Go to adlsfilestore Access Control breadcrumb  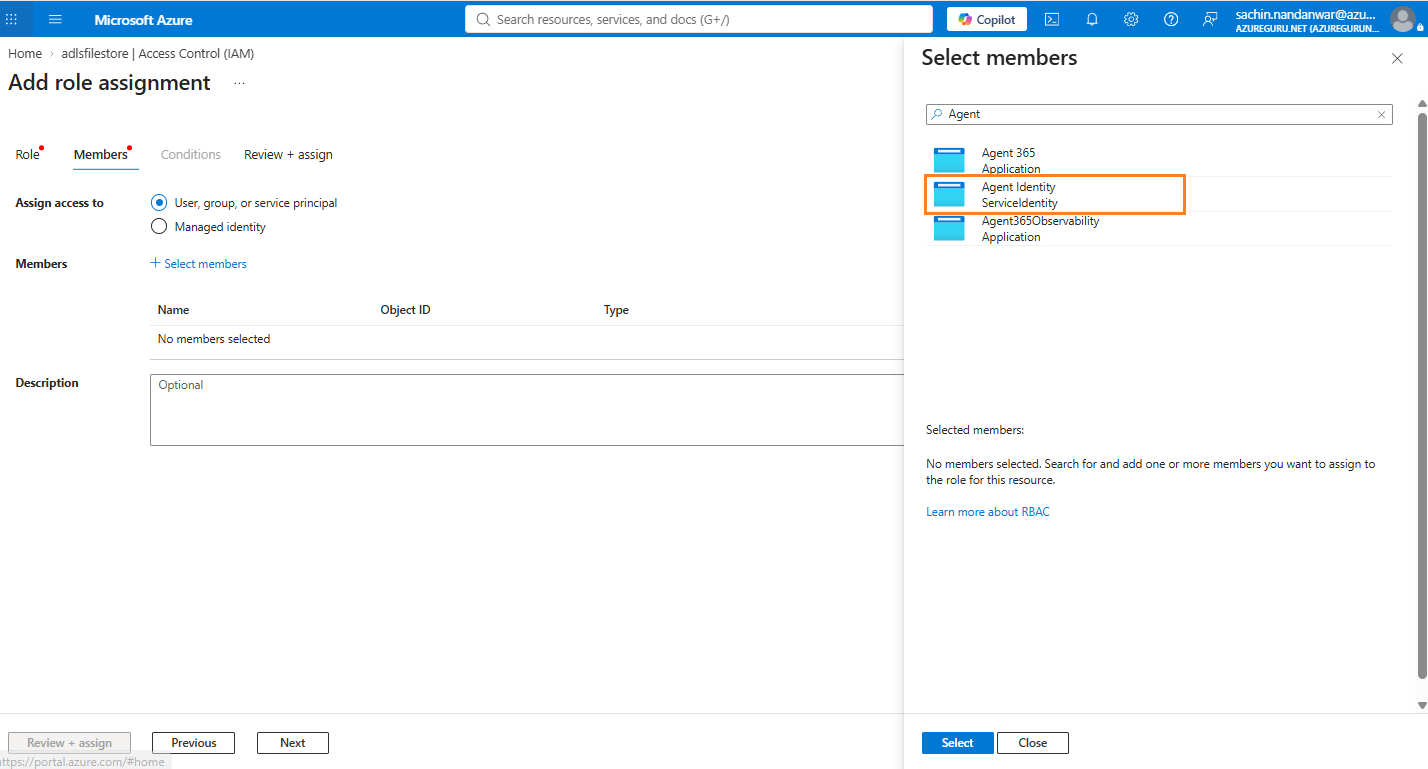[x=158, y=54]
